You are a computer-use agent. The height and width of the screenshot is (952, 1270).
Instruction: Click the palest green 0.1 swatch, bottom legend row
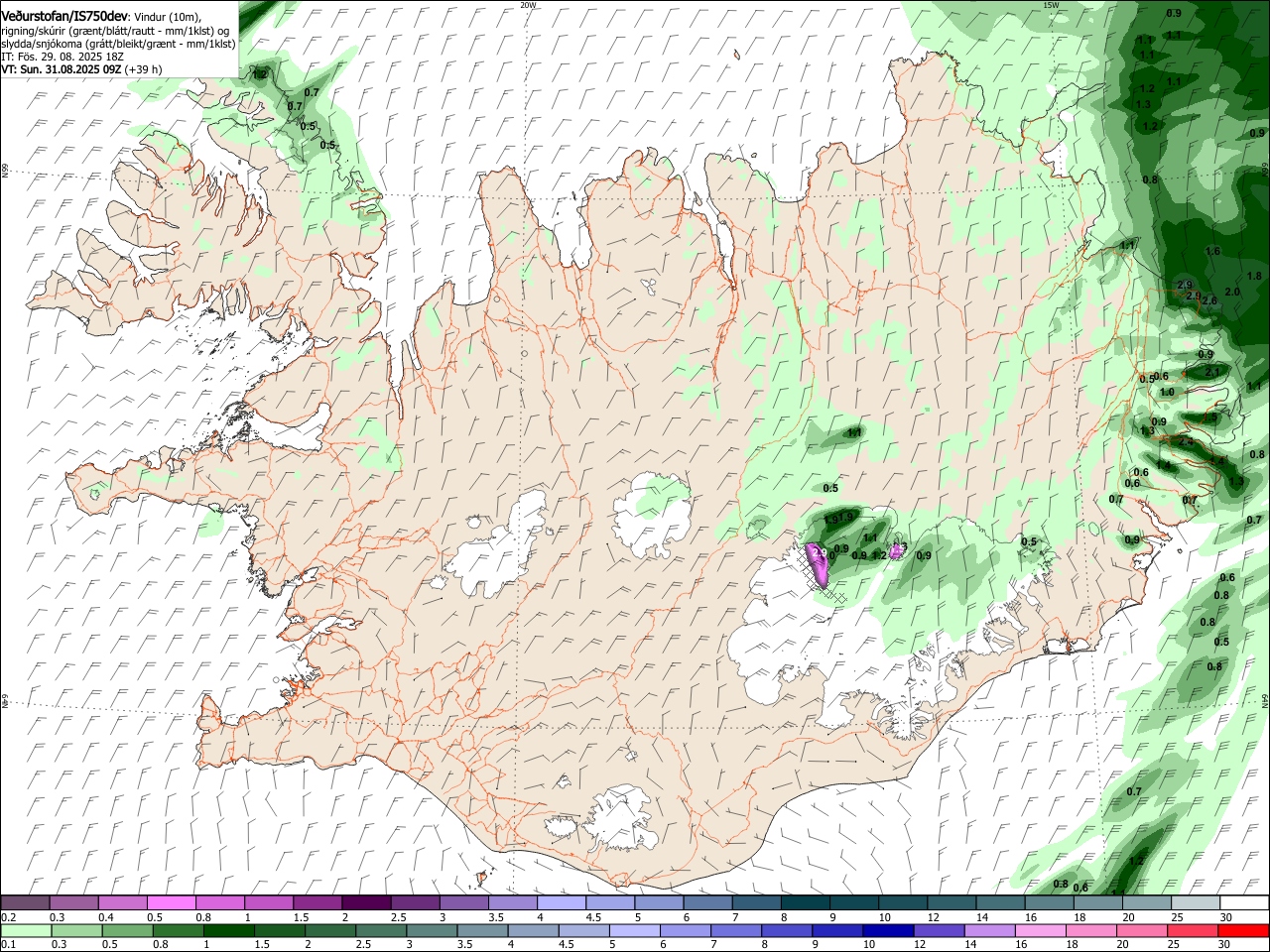click(26, 930)
